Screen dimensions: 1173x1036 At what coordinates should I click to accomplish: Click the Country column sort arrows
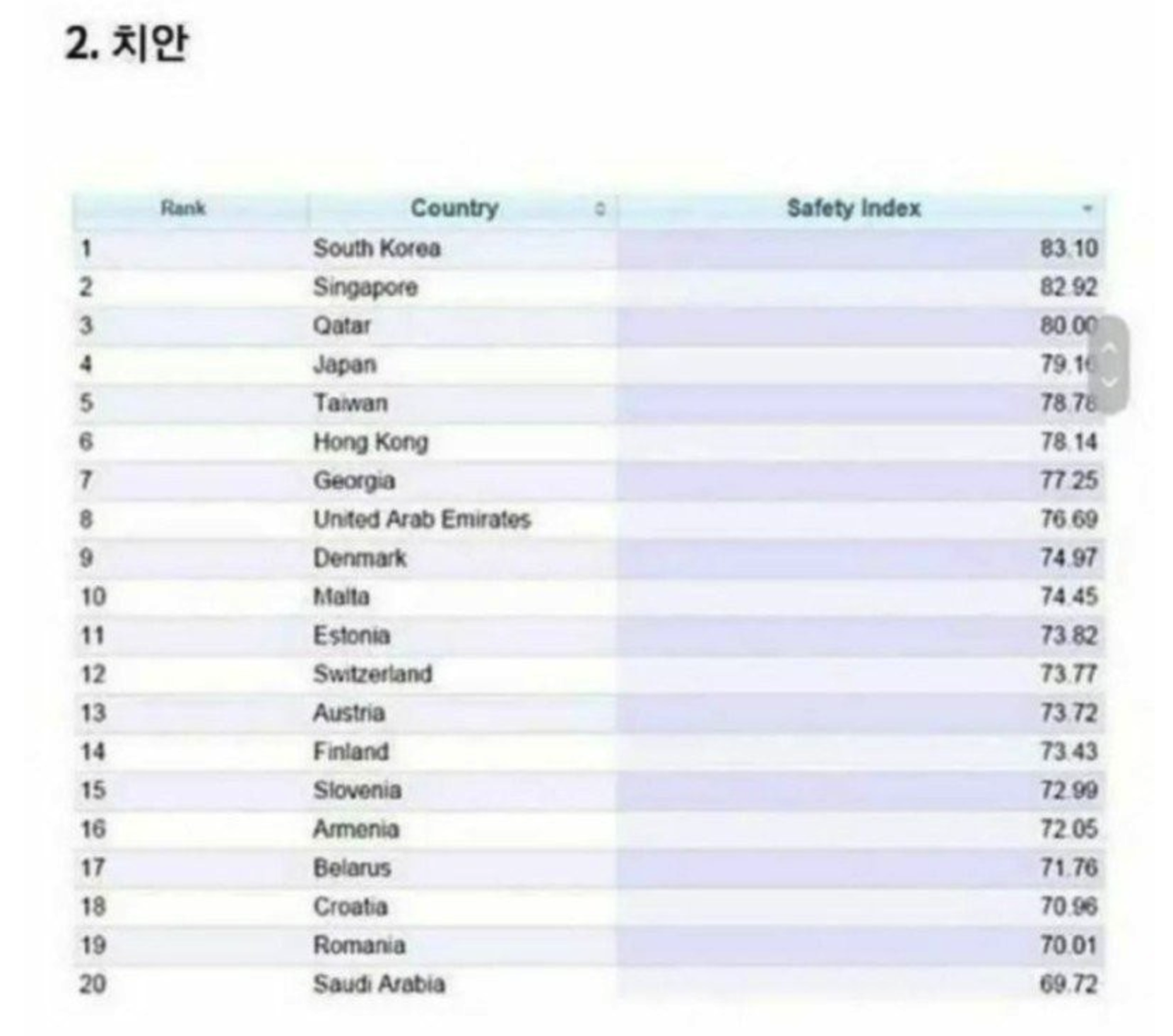(600, 208)
